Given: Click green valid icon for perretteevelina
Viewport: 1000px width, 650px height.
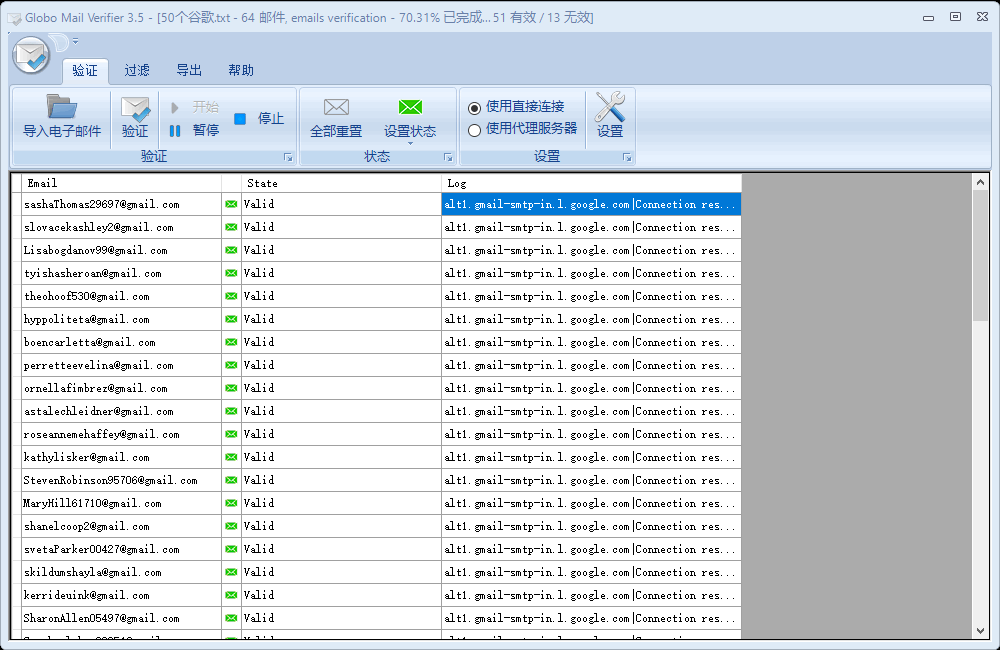Looking at the screenshot, I should click(232, 365).
